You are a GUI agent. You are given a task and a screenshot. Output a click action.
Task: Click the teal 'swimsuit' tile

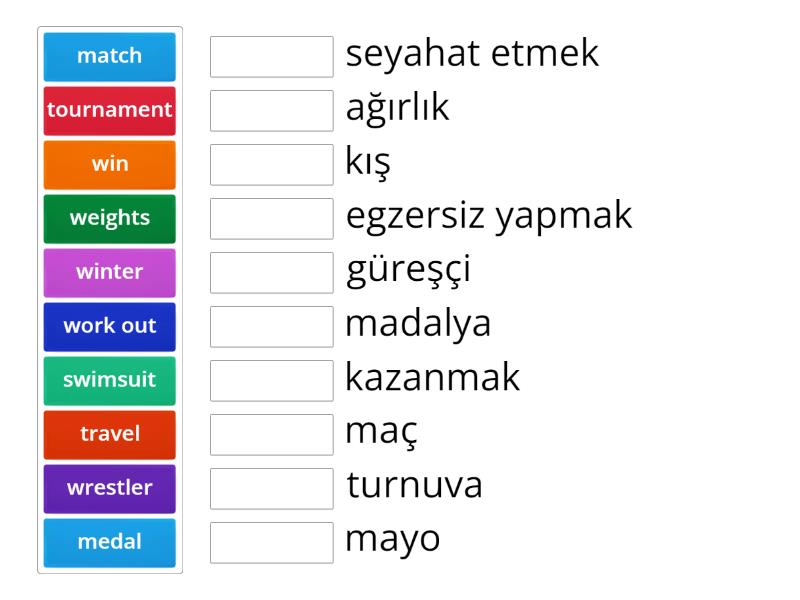tap(110, 380)
